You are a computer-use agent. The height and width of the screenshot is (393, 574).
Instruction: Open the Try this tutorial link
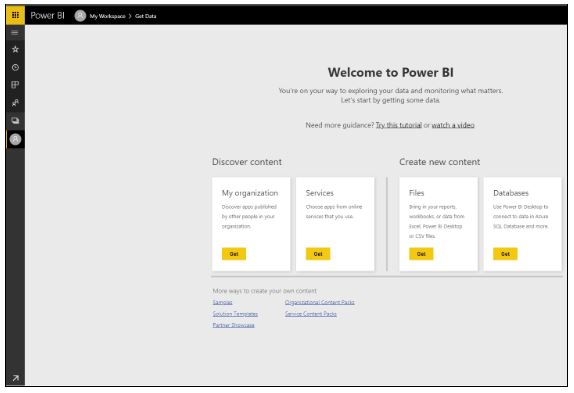click(399, 125)
